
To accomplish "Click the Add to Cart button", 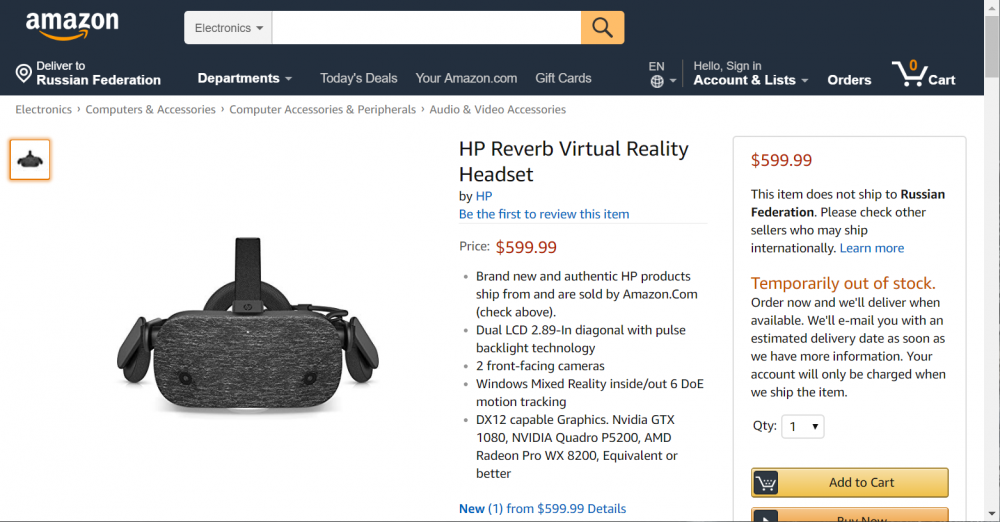I will (x=861, y=483).
